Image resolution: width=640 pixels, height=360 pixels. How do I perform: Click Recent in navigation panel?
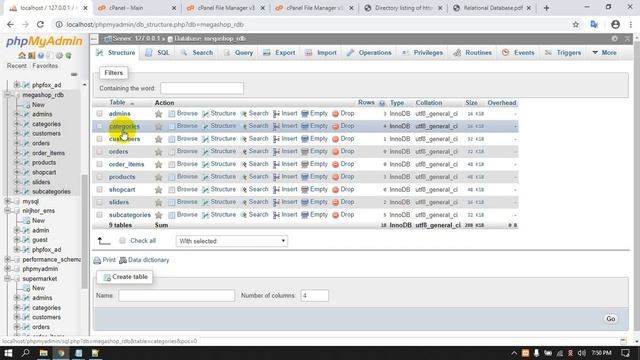pos(17,66)
